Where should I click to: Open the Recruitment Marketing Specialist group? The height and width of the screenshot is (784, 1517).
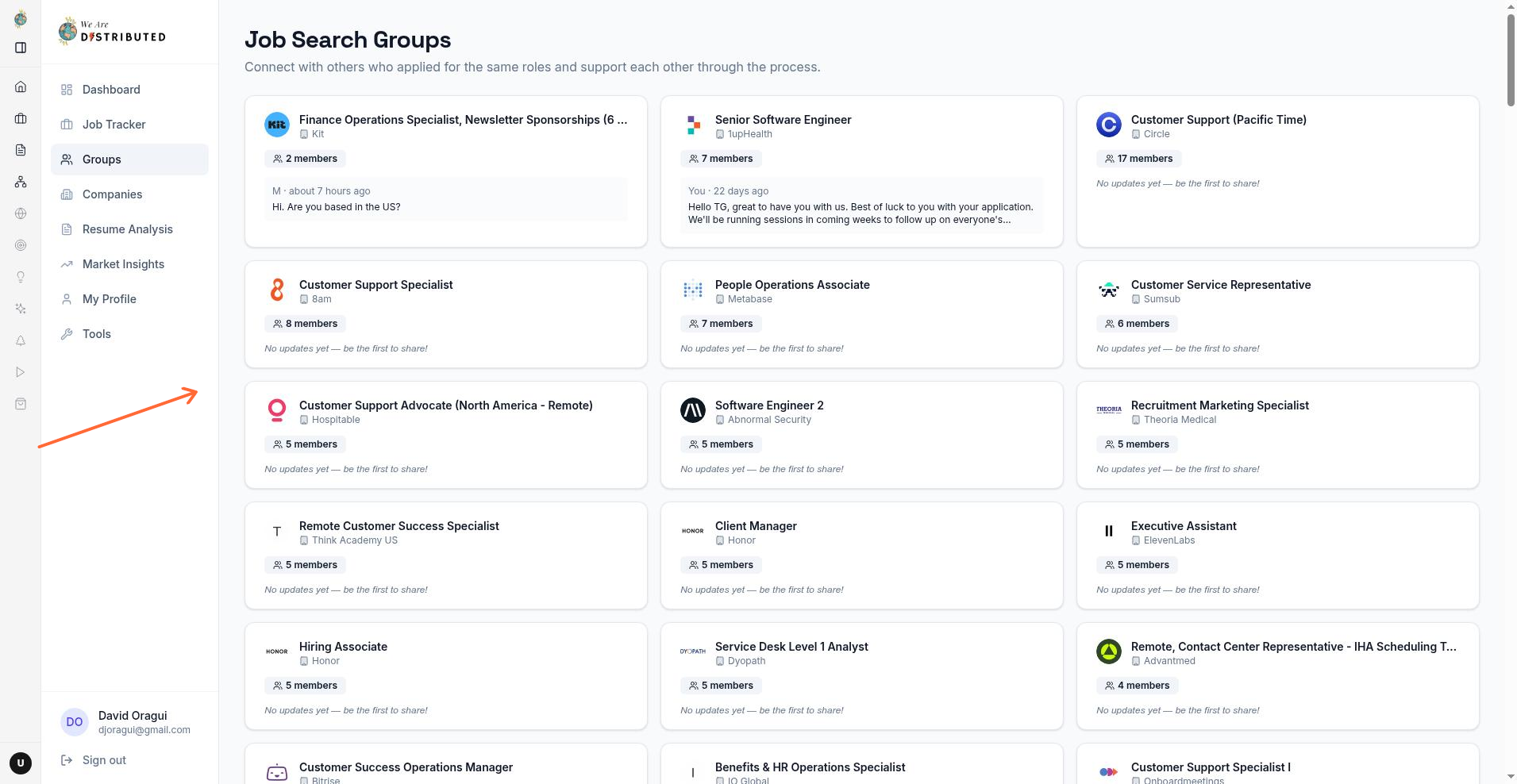coord(1220,405)
